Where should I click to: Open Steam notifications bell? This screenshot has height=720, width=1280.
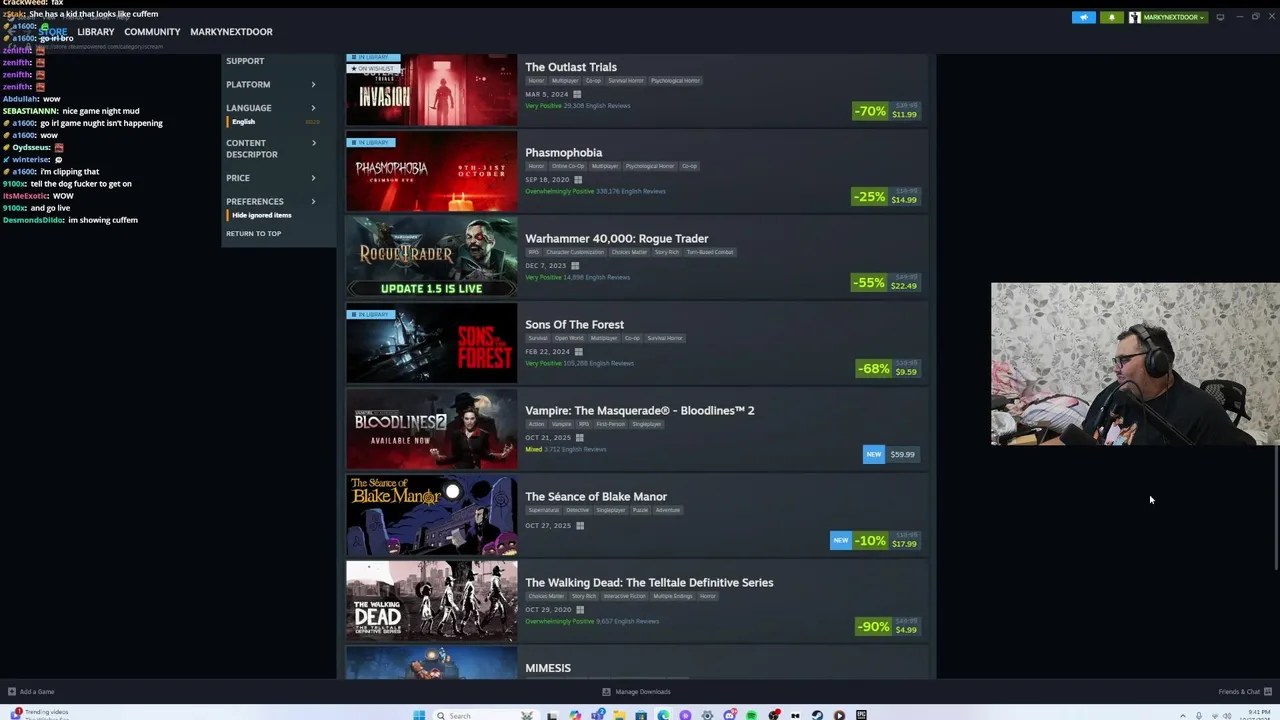click(x=1111, y=17)
